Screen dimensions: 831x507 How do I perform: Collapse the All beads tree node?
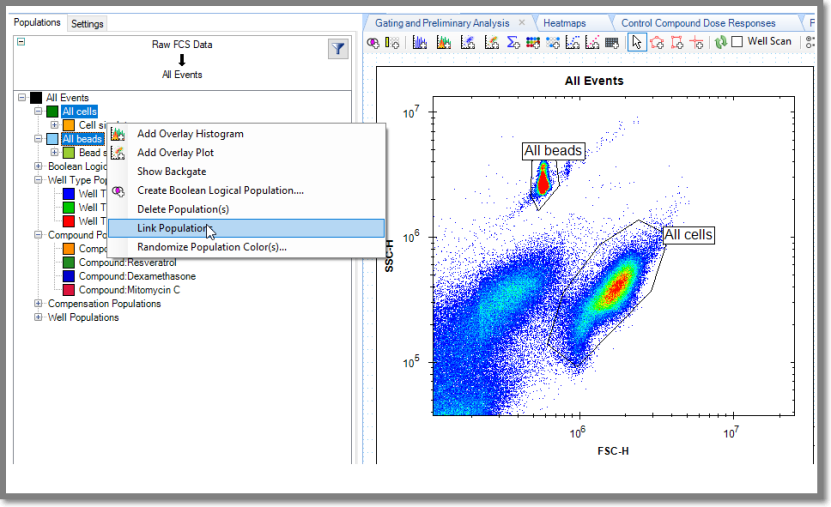38,139
